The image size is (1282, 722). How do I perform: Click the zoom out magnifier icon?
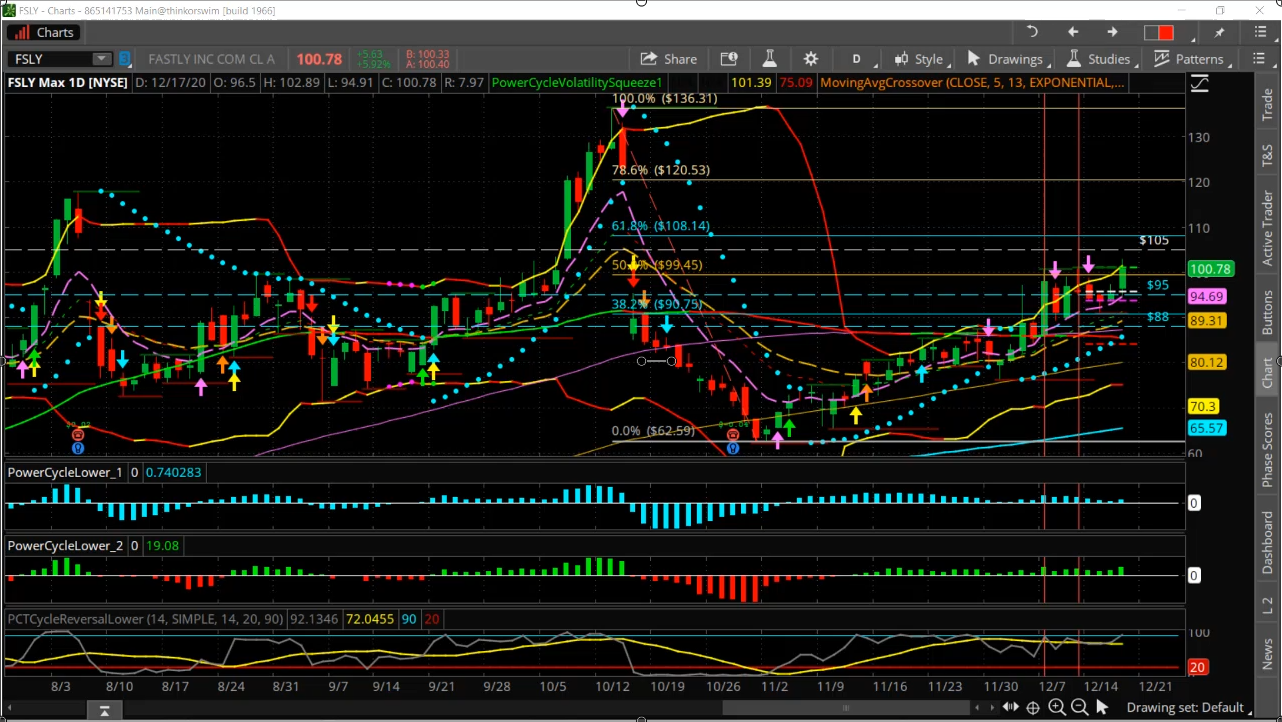tap(1079, 707)
